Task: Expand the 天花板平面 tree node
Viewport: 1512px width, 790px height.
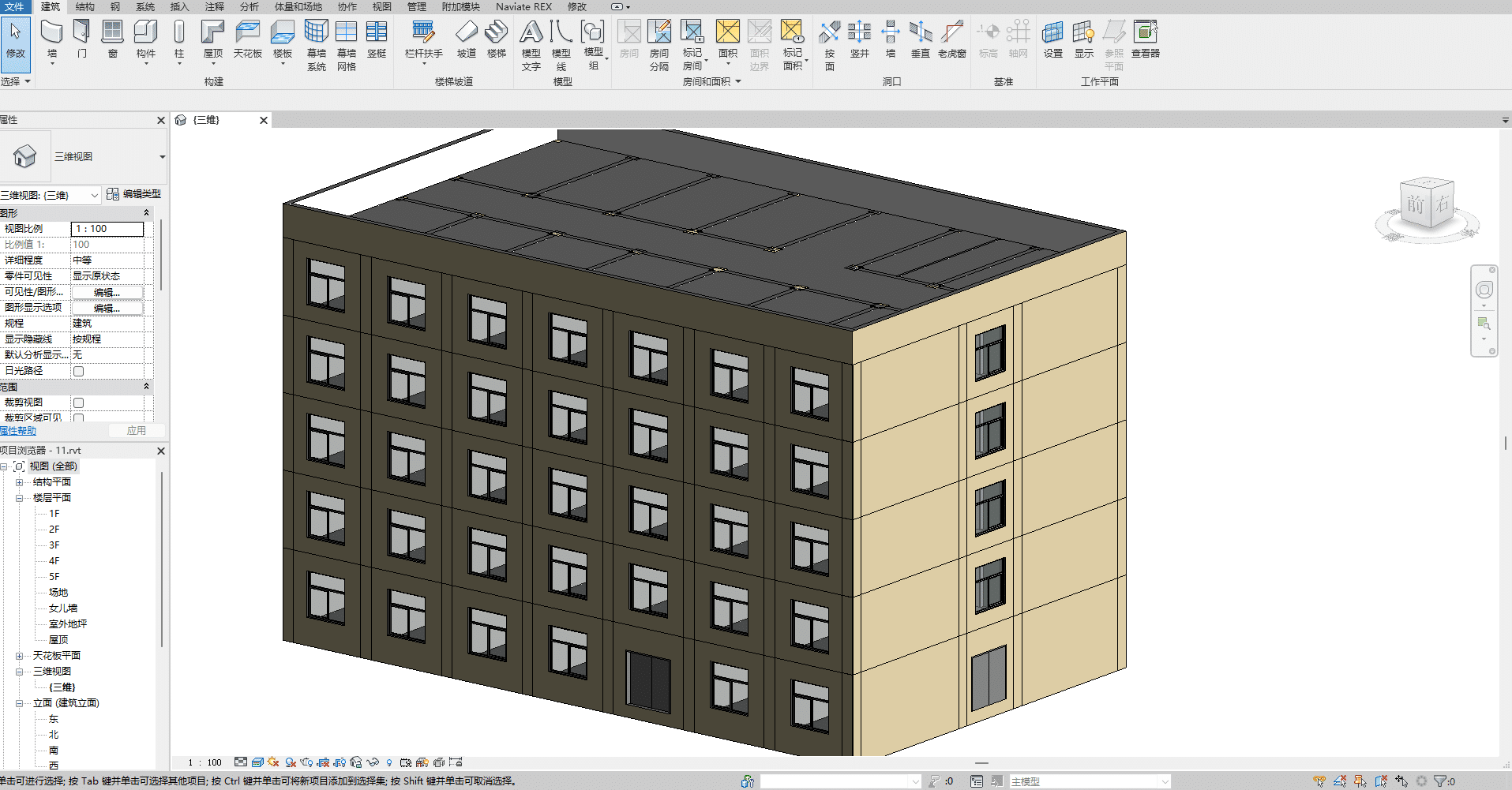Action: pos(19,656)
